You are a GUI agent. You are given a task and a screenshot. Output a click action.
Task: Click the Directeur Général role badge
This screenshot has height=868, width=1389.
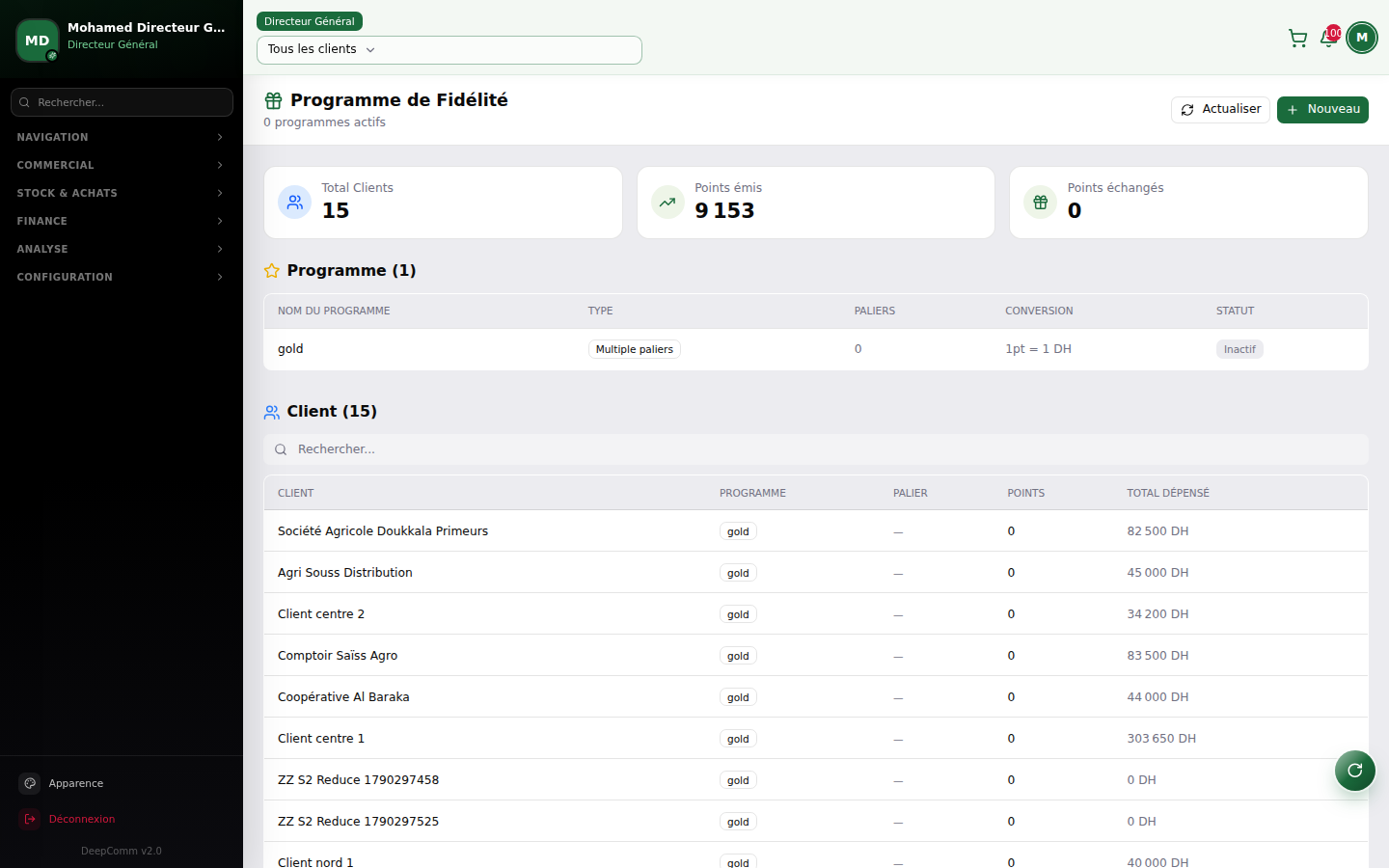tap(310, 21)
